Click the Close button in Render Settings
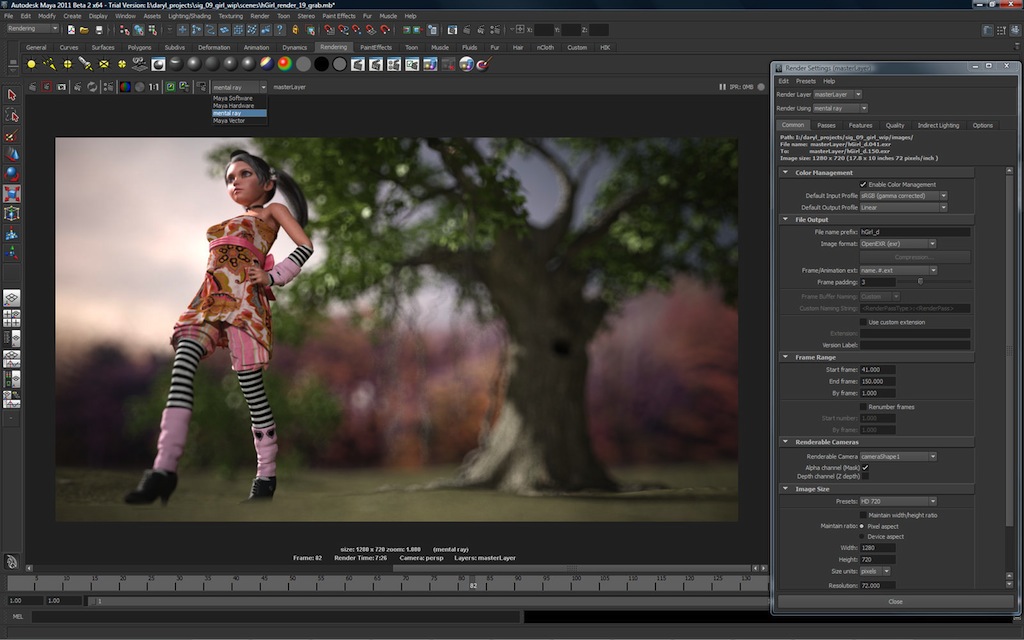This screenshot has height=640, width=1024. coord(895,601)
